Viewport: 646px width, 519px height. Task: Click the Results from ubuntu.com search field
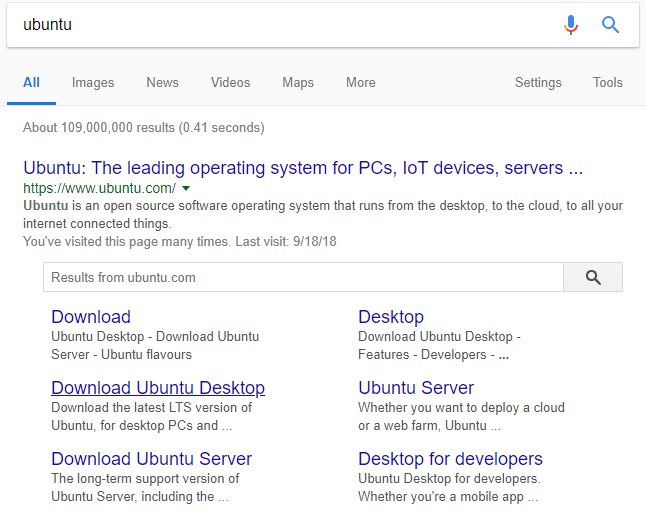point(303,277)
